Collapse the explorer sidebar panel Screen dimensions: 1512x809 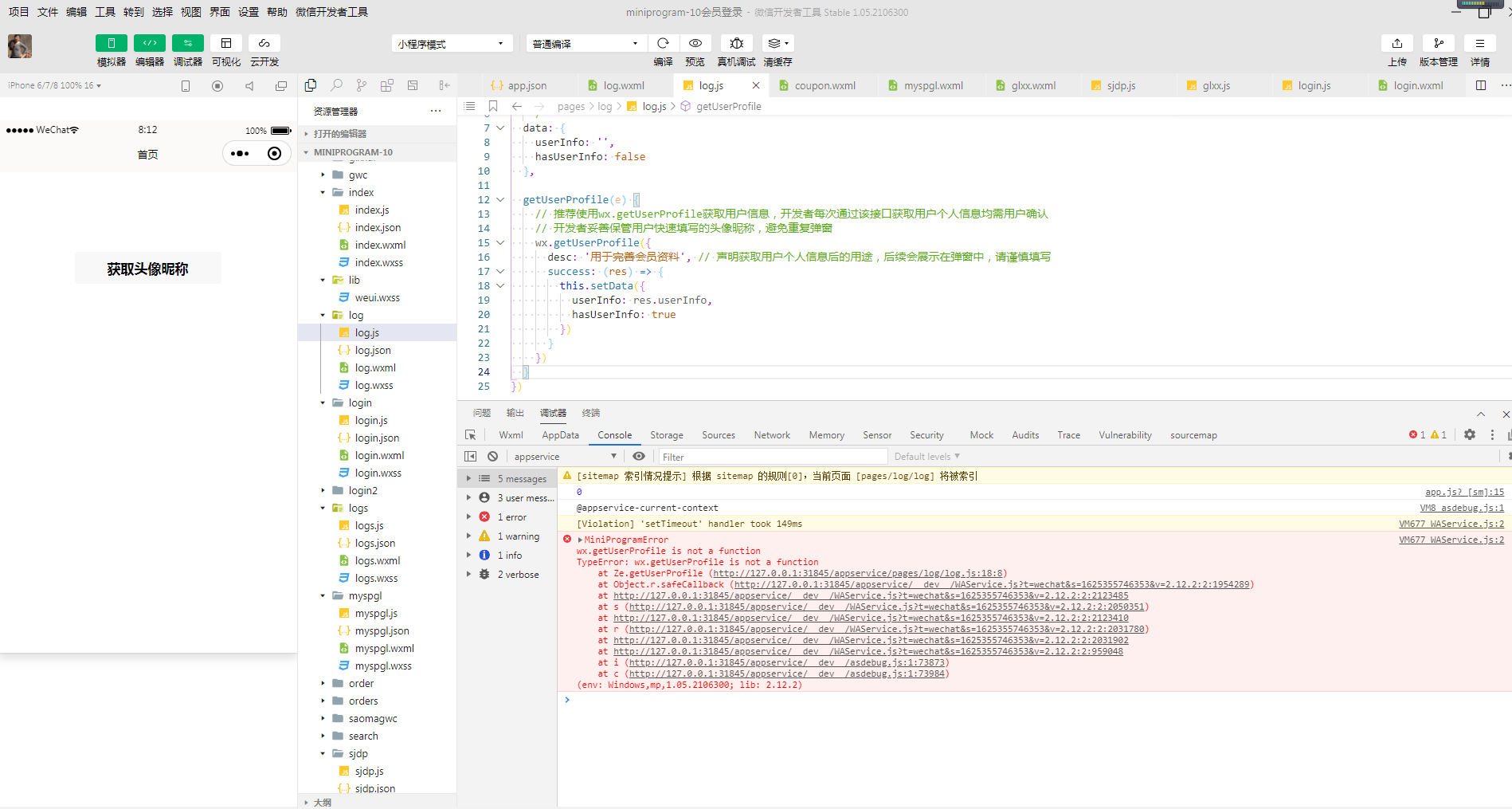click(445, 85)
